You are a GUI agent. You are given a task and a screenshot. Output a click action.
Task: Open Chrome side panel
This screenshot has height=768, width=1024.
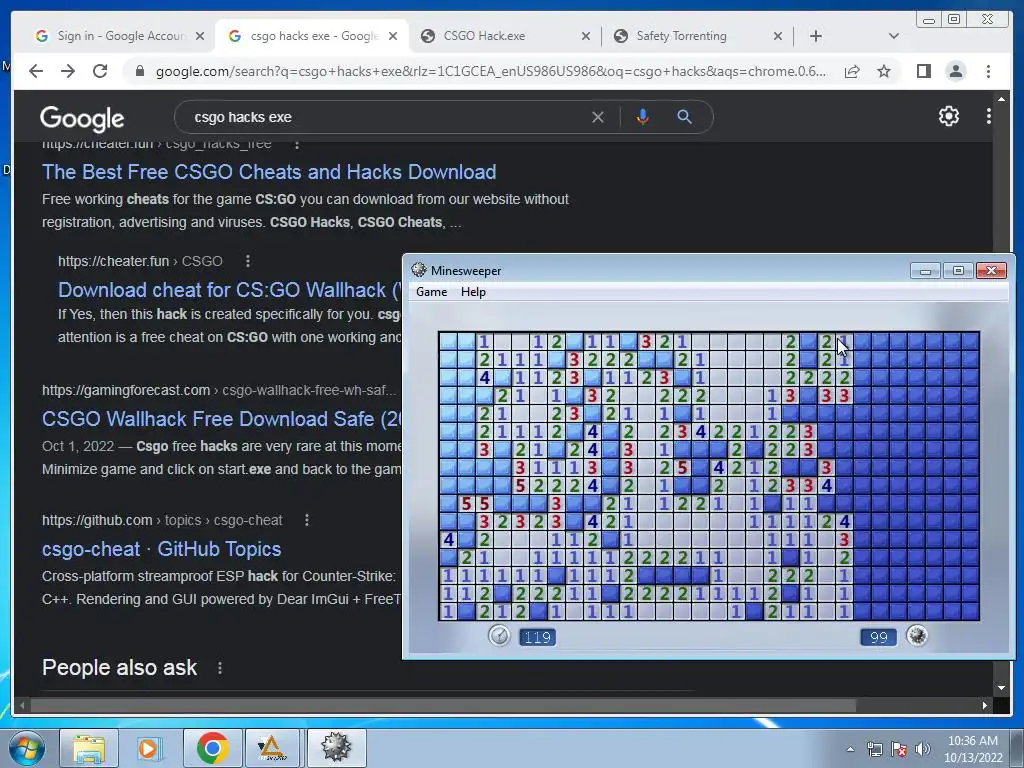point(923,71)
